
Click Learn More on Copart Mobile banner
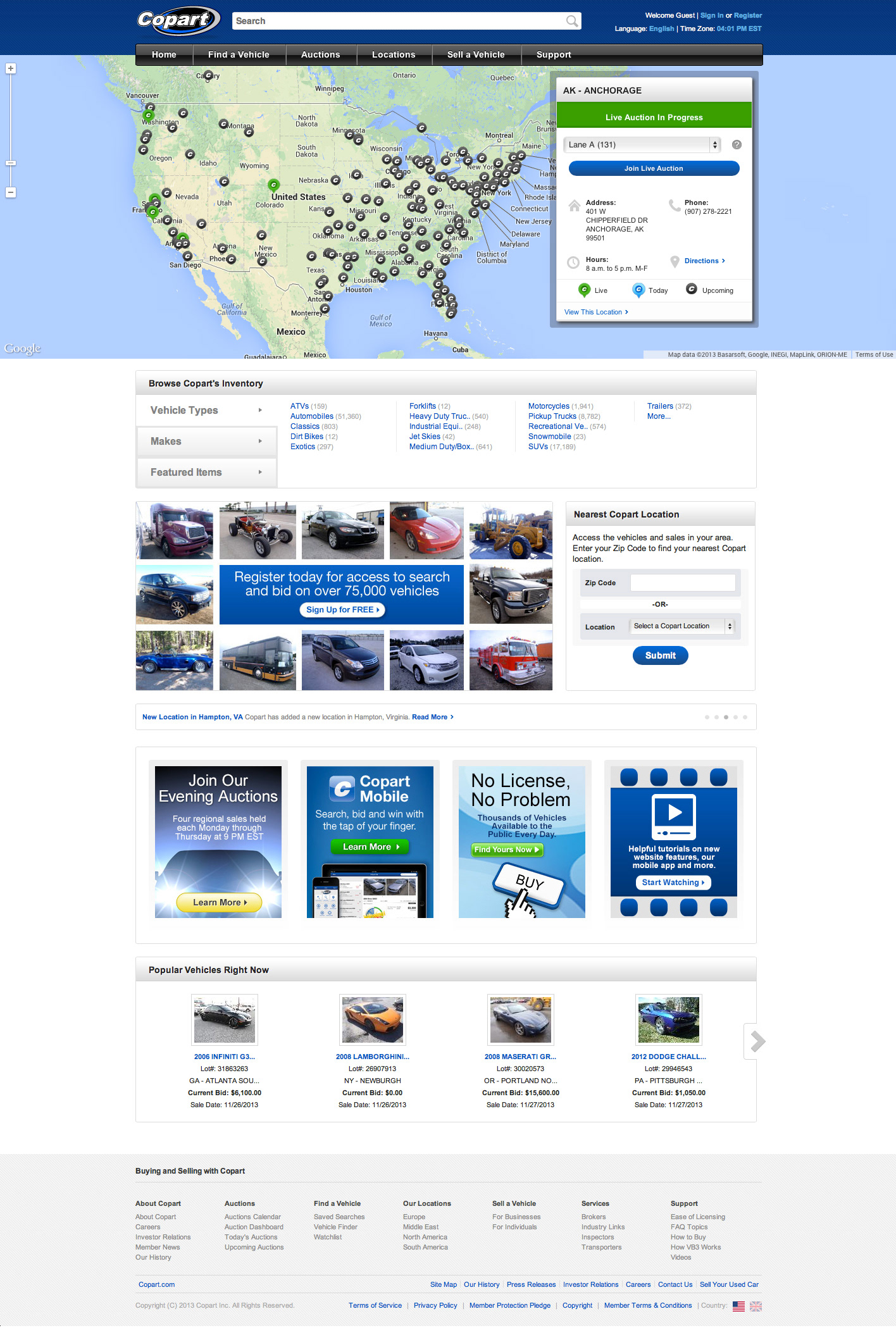coord(370,847)
